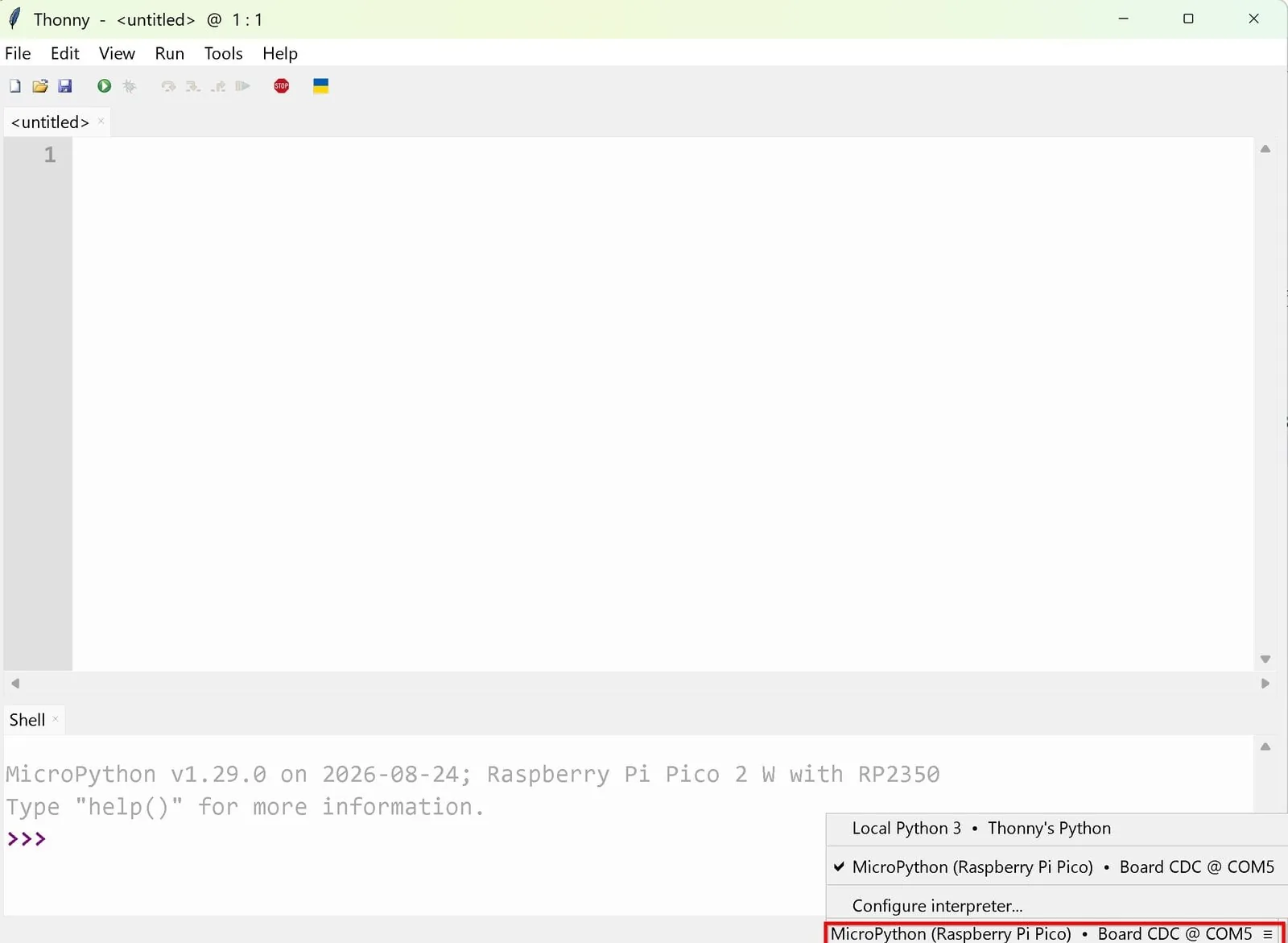Open the Run menu

[169, 53]
